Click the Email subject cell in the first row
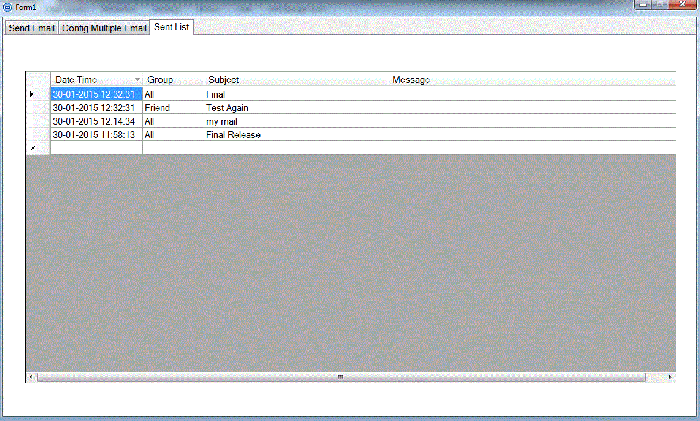 [296, 94]
